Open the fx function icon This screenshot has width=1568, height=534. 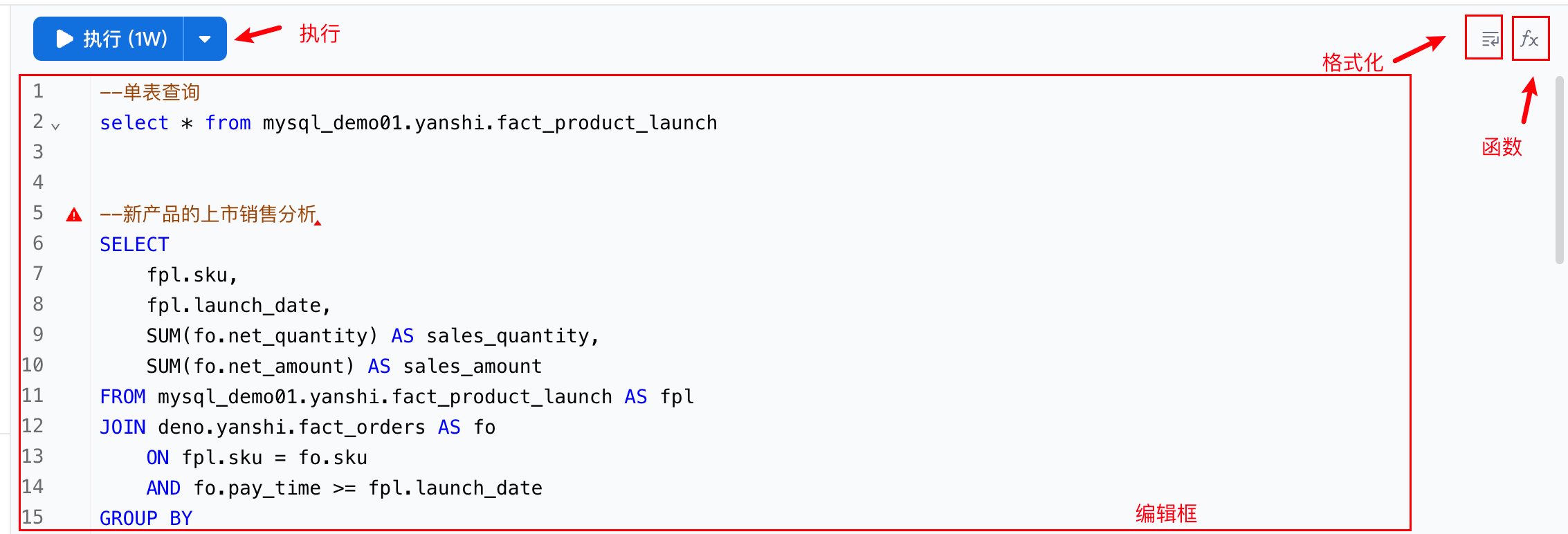pos(1530,39)
